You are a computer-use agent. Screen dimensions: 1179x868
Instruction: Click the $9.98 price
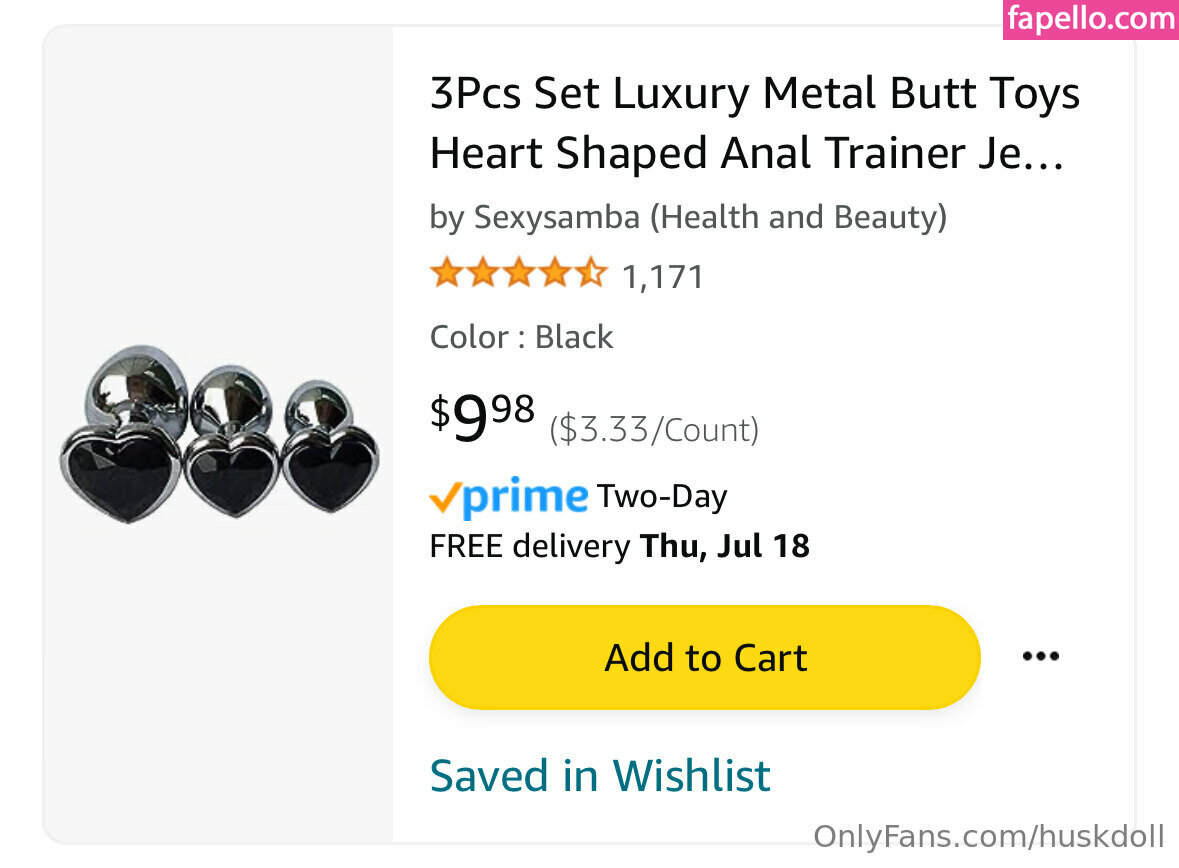tap(483, 418)
